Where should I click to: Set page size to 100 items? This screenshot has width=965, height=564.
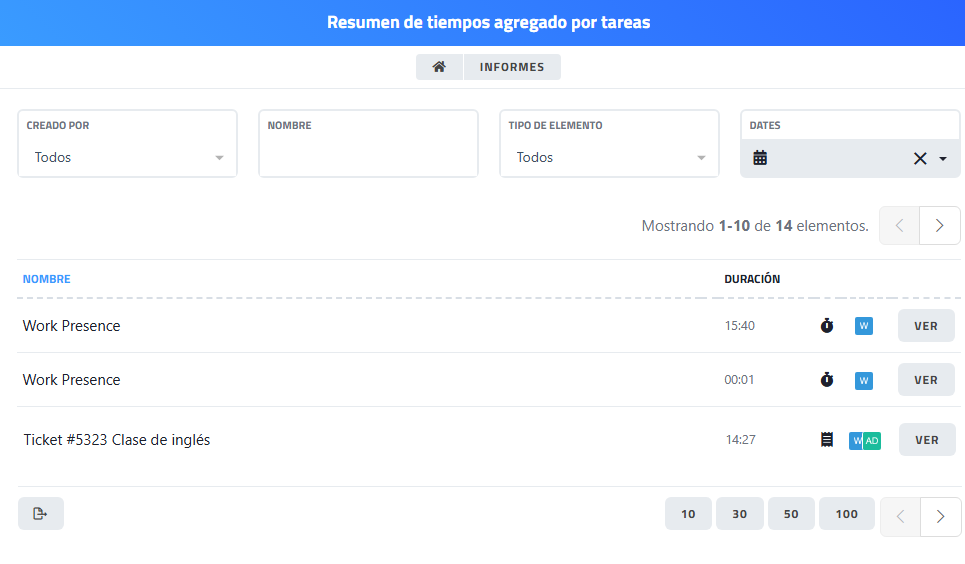pyautogui.click(x=847, y=514)
